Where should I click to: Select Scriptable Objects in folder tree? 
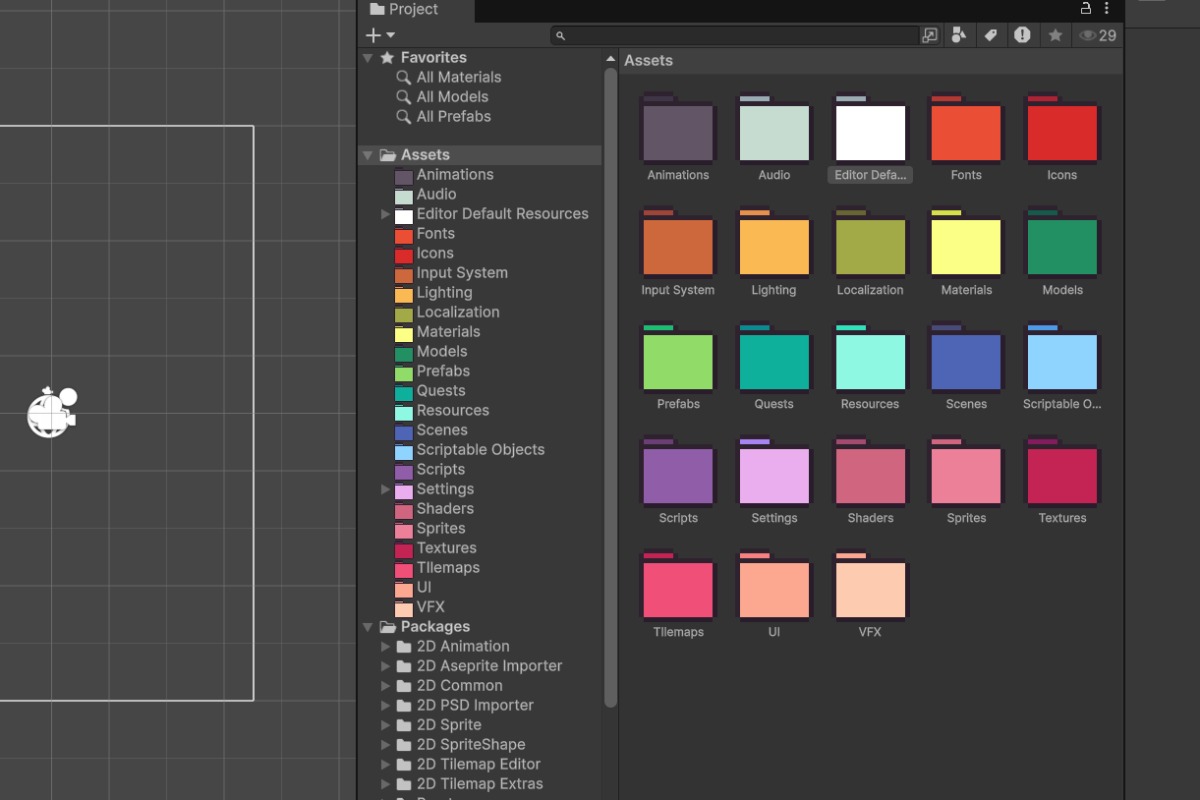coord(480,450)
